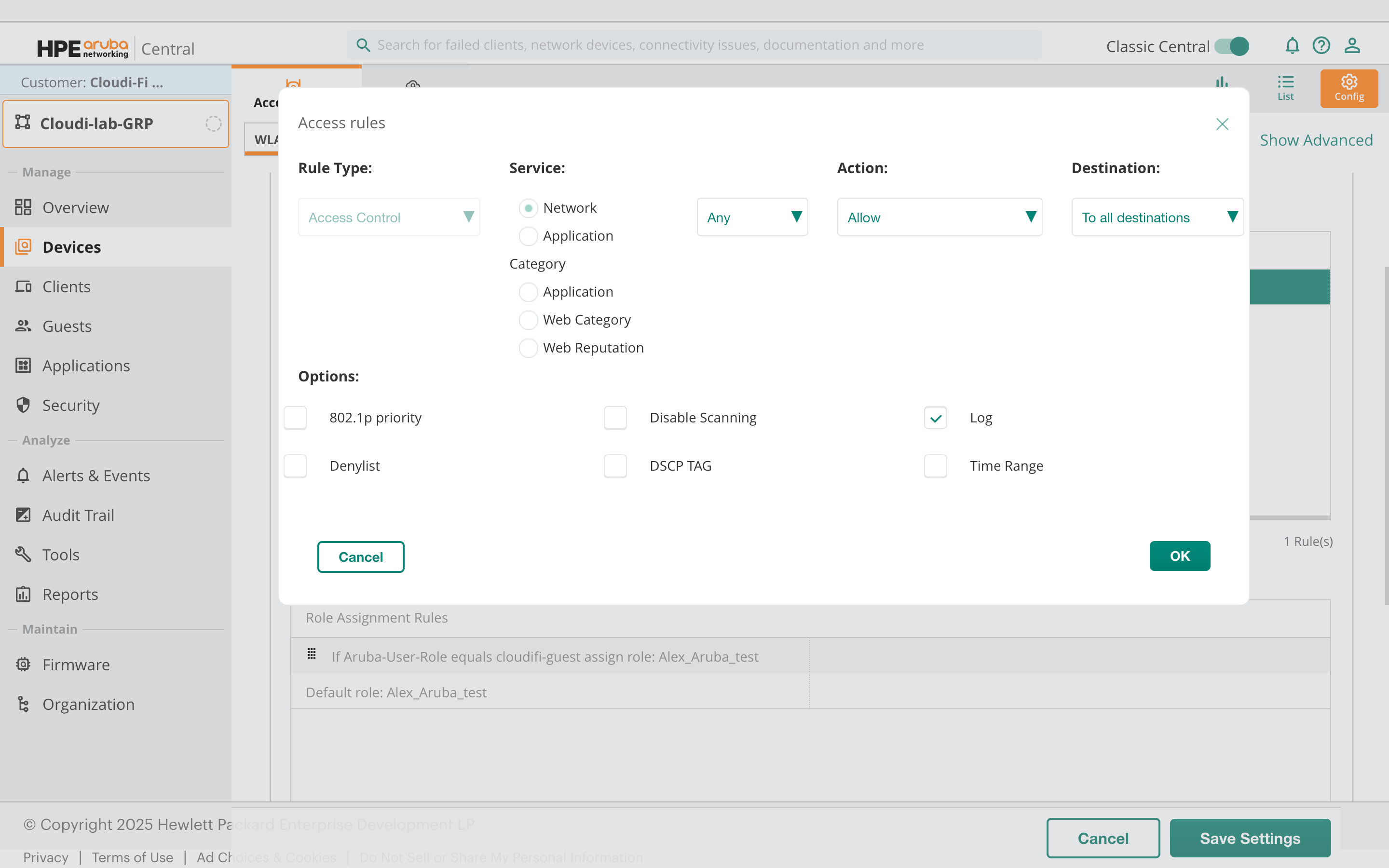Go to Reports in the sidebar
This screenshot has width=1389, height=868.
click(70, 594)
